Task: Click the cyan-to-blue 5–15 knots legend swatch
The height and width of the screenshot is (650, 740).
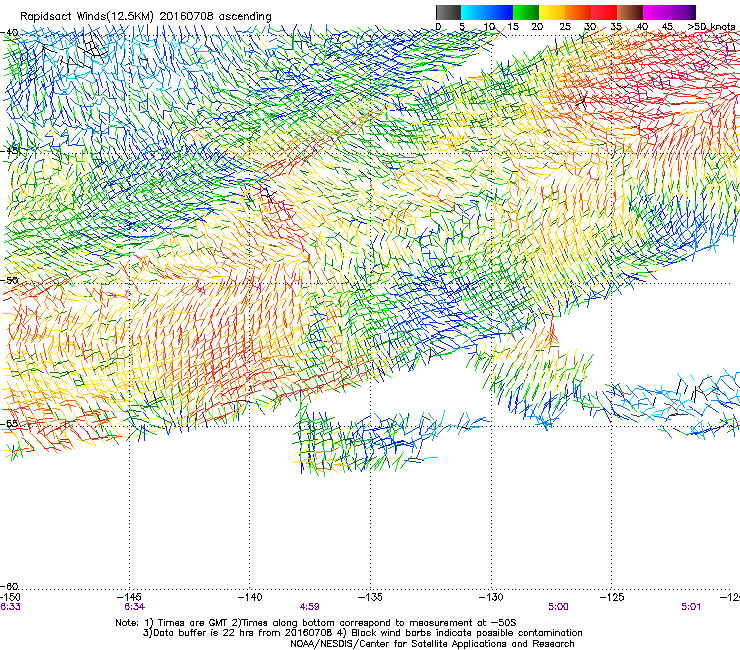Action: [x=487, y=12]
